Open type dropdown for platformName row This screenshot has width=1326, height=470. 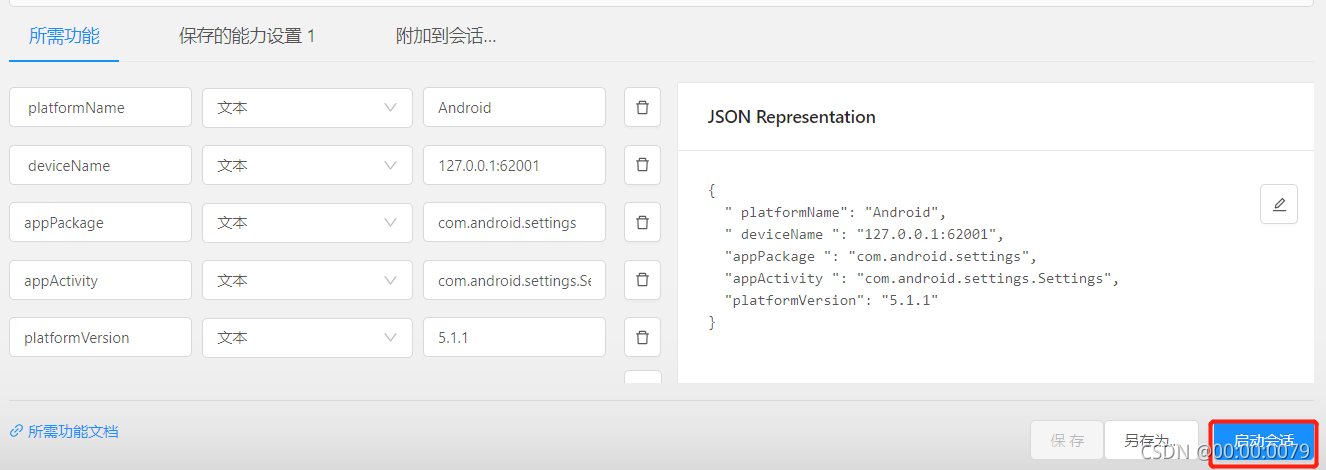click(x=307, y=107)
